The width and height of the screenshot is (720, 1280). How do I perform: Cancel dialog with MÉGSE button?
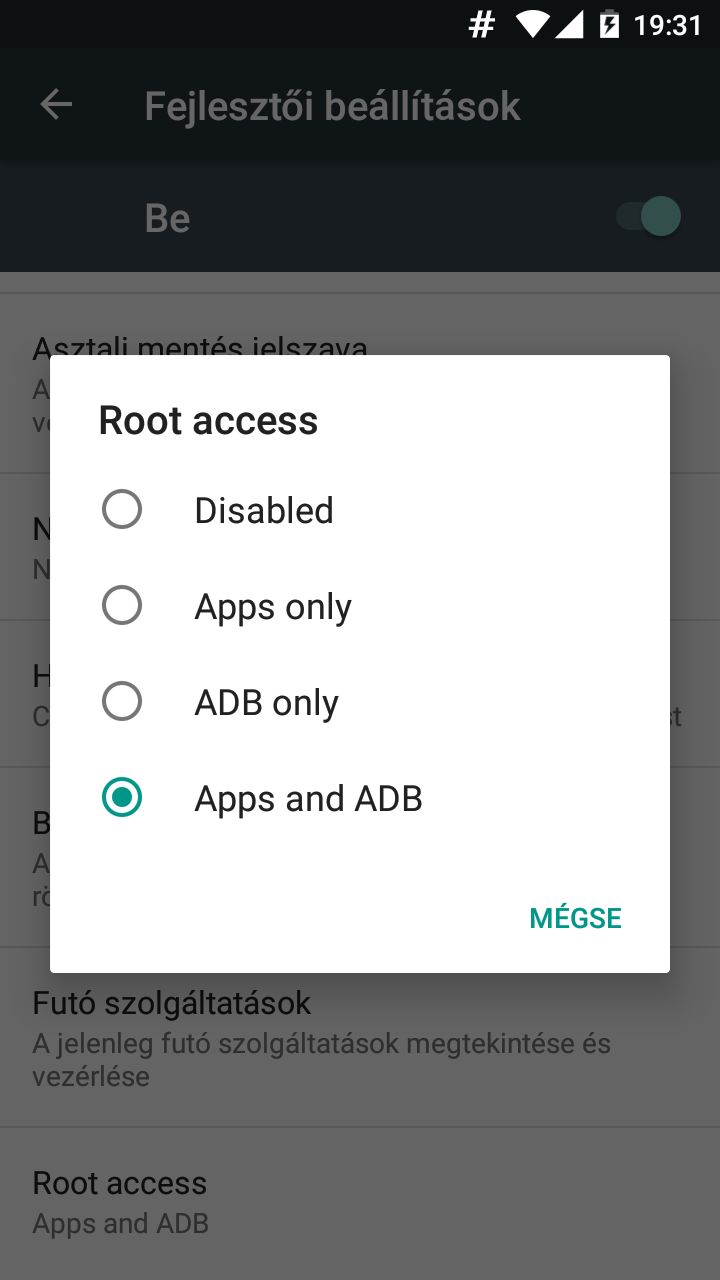click(576, 918)
